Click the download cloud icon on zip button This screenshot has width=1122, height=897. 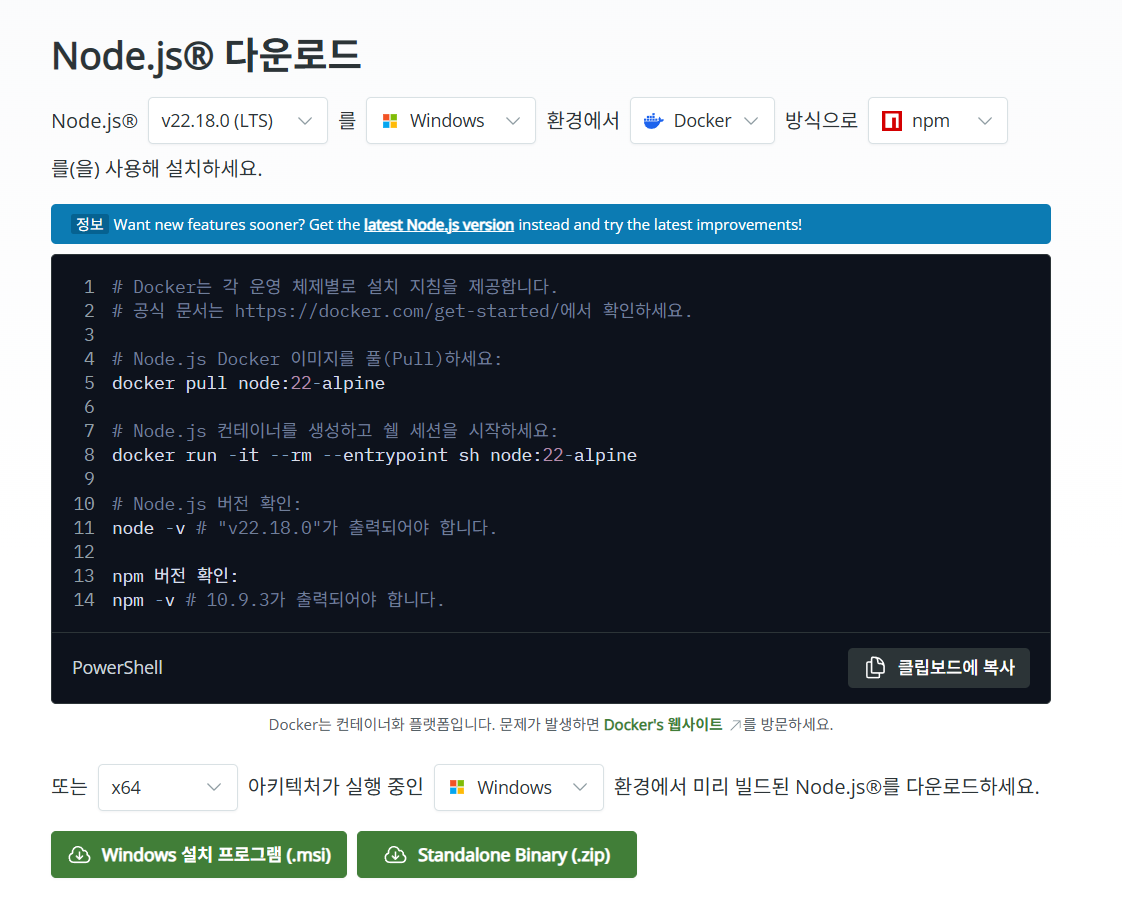[x=396, y=855]
